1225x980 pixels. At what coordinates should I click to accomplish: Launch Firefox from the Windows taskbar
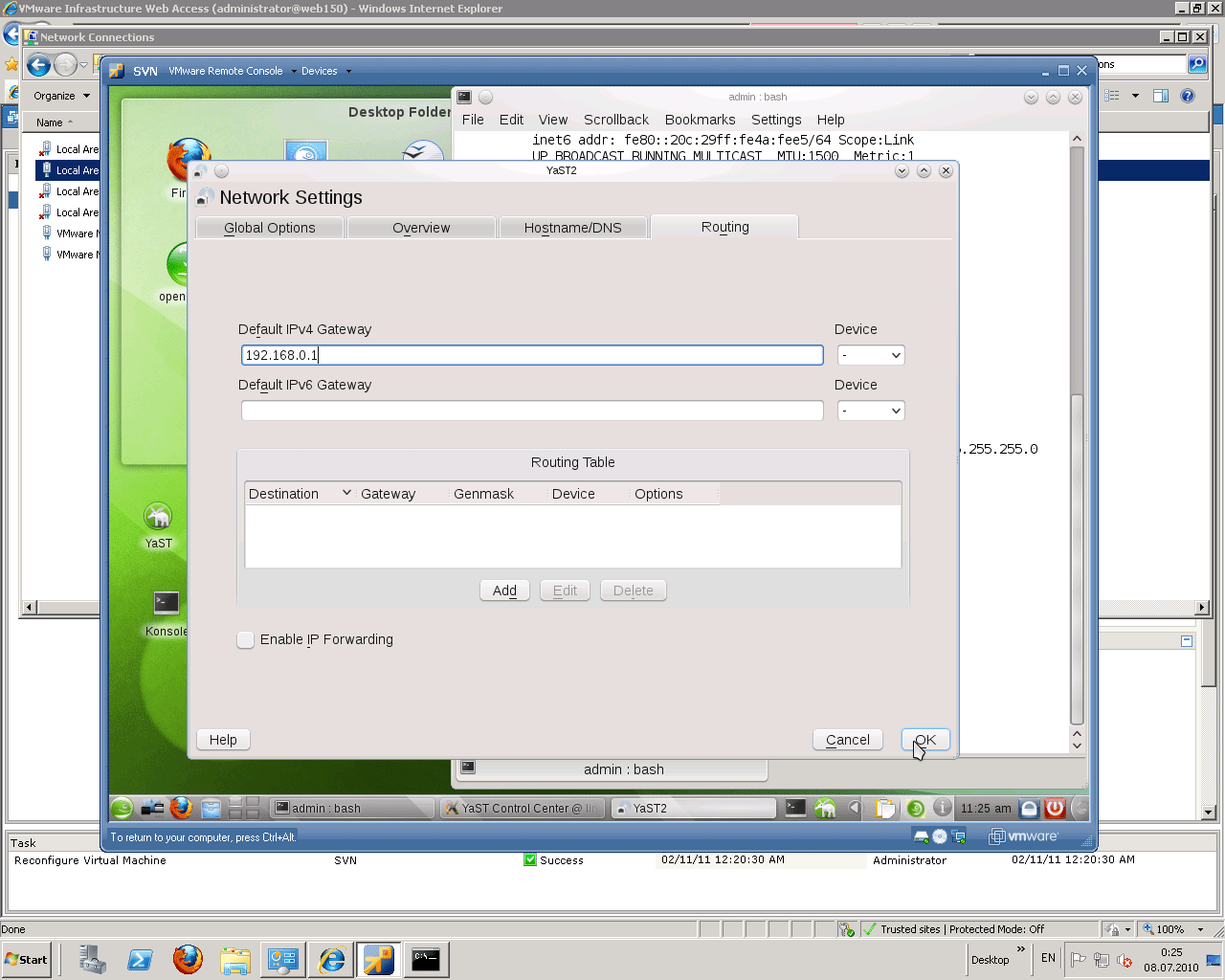point(188,959)
